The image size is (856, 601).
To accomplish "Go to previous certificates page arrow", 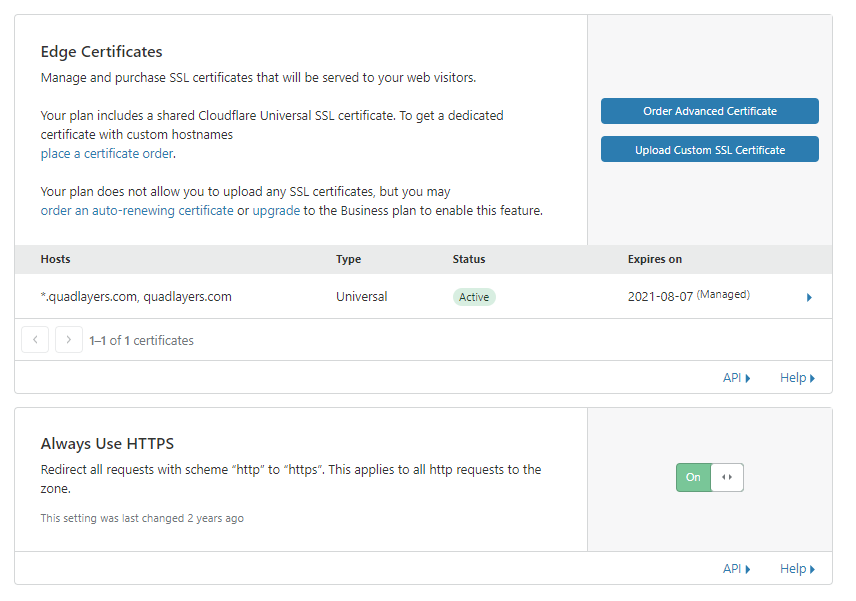I will [x=35, y=340].
